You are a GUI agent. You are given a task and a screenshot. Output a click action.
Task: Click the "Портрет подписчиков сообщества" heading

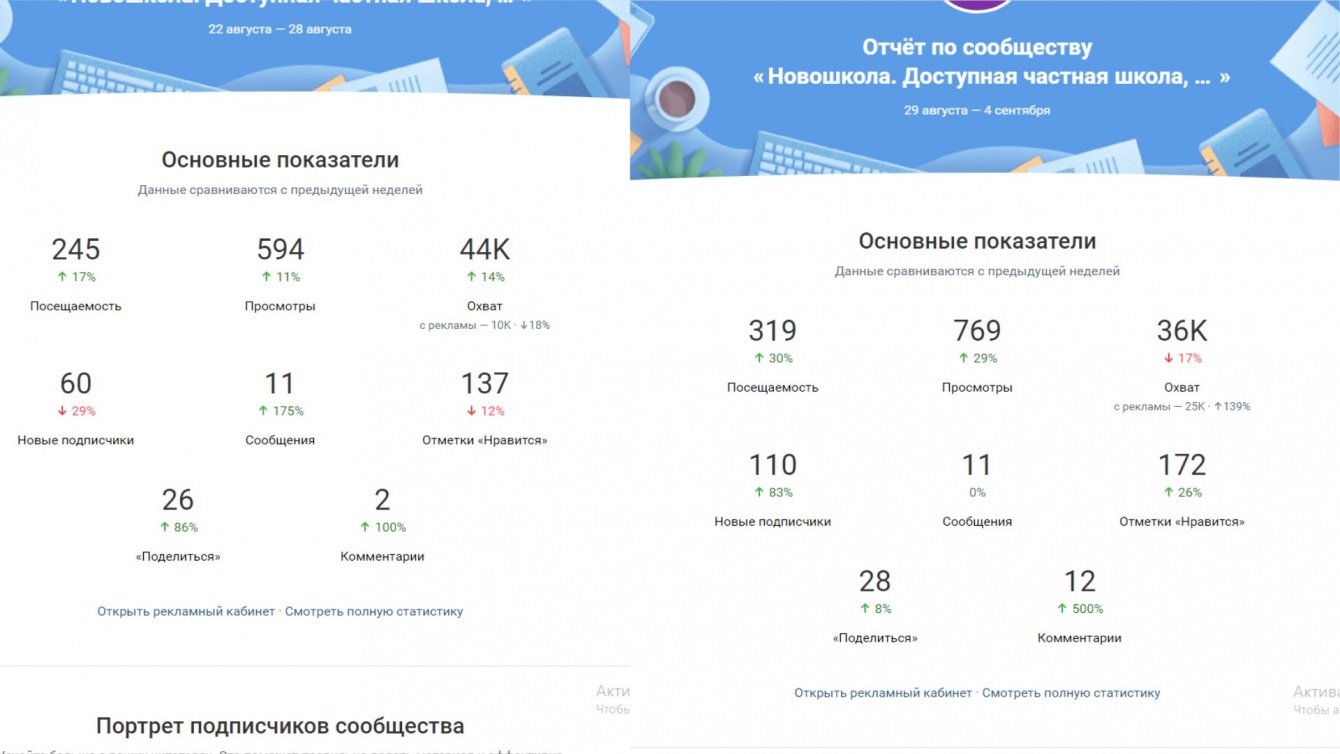pyautogui.click(x=280, y=726)
